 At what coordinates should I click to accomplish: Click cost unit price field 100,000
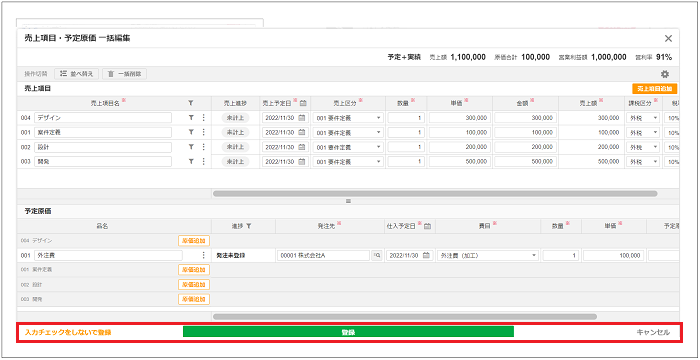point(614,255)
